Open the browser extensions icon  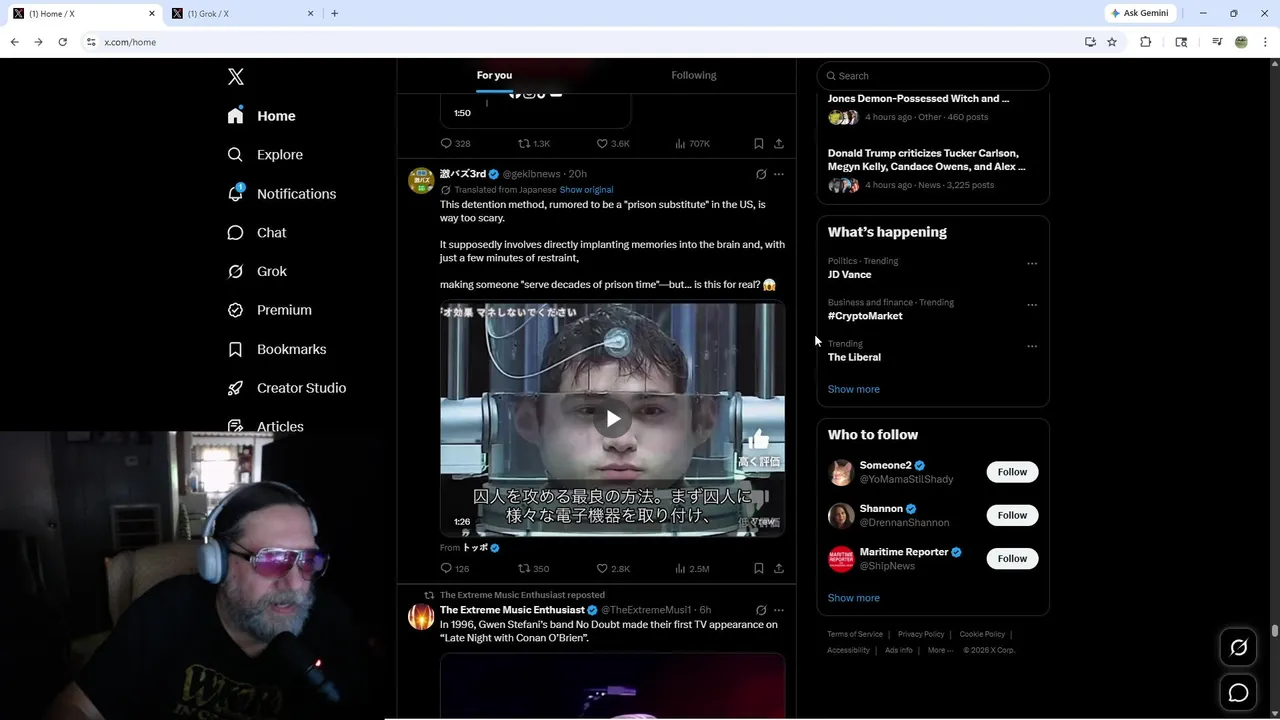pos(1146,42)
